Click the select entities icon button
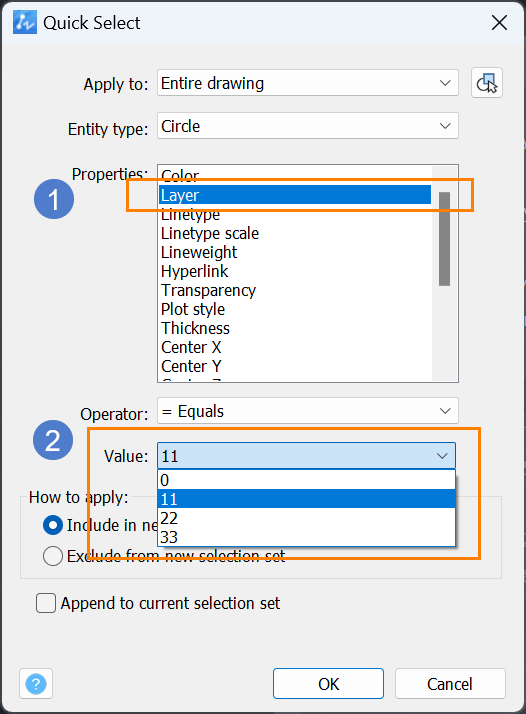 click(487, 83)
